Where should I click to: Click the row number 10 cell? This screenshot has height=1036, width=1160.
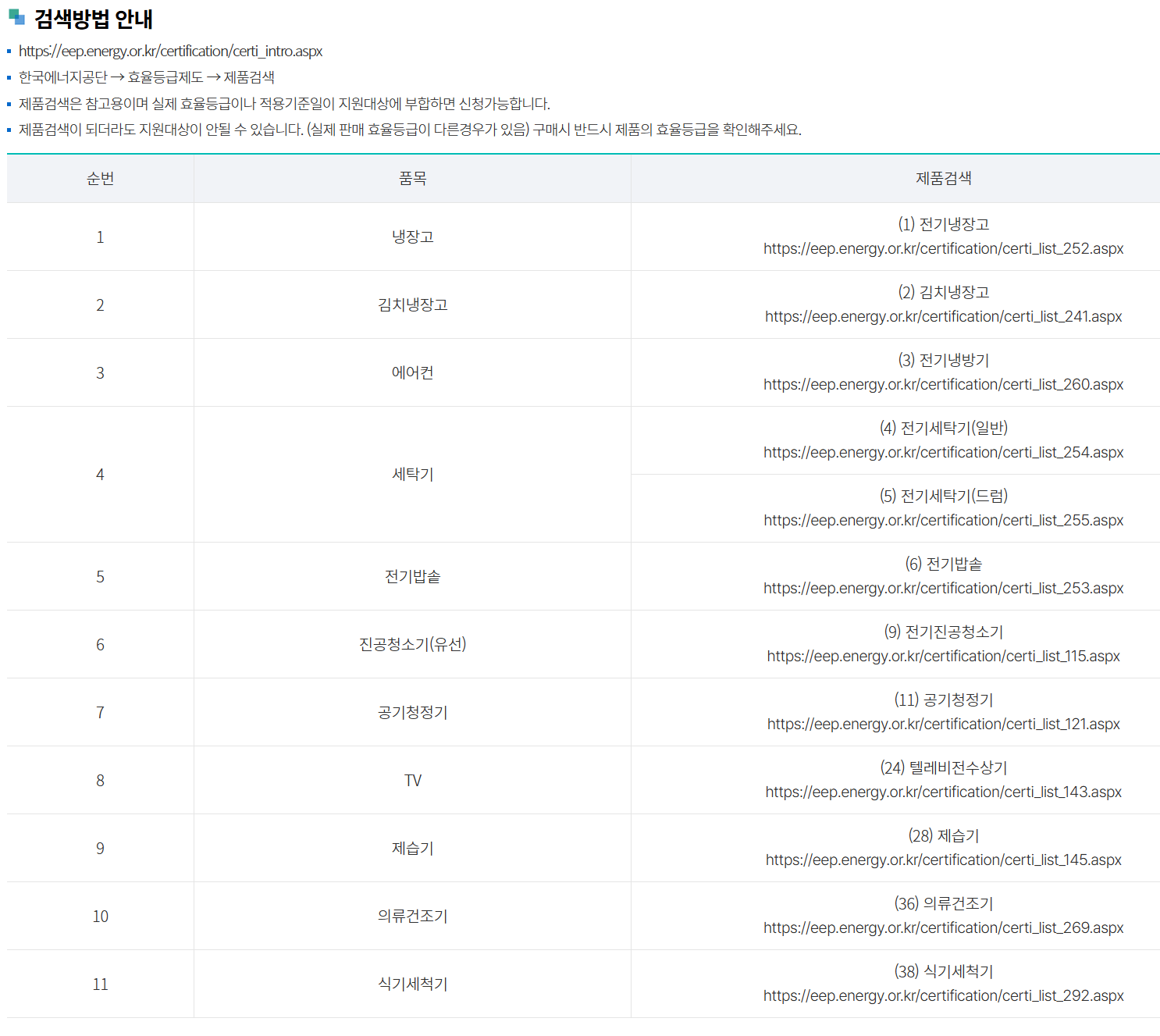(100, 916)
